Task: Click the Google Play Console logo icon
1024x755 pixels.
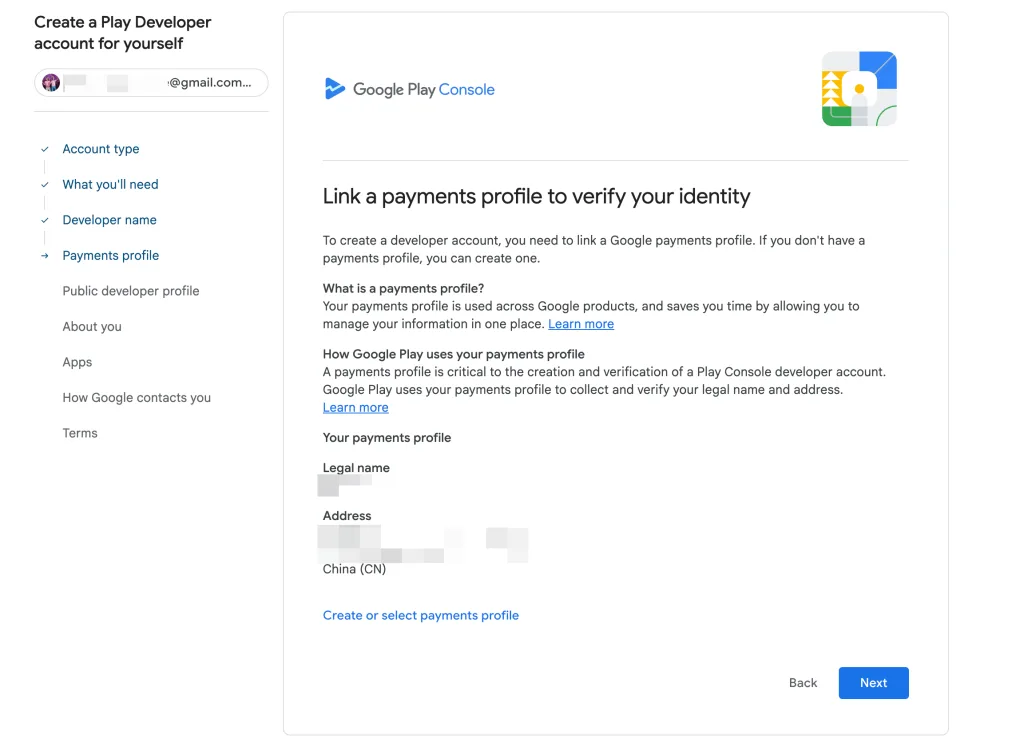Action: tap(335, 89)
